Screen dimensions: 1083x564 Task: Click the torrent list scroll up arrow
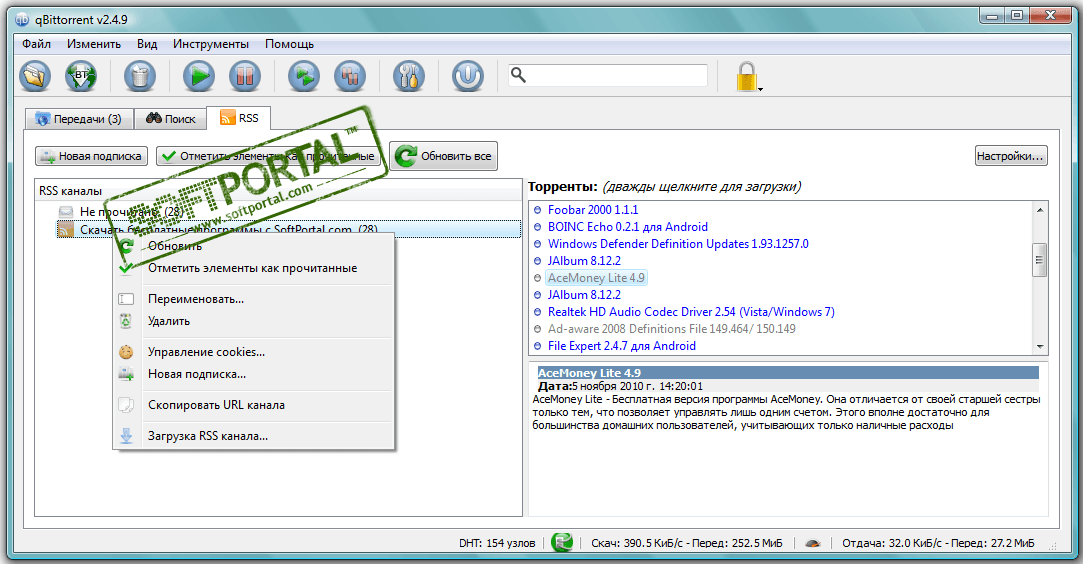(x=1039, y=209)
